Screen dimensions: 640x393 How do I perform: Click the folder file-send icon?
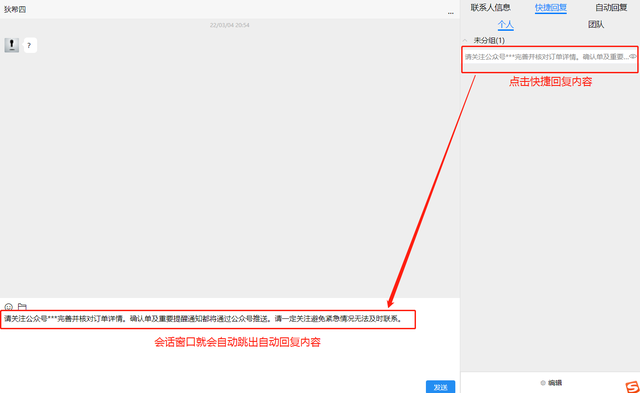click(22, 306)
